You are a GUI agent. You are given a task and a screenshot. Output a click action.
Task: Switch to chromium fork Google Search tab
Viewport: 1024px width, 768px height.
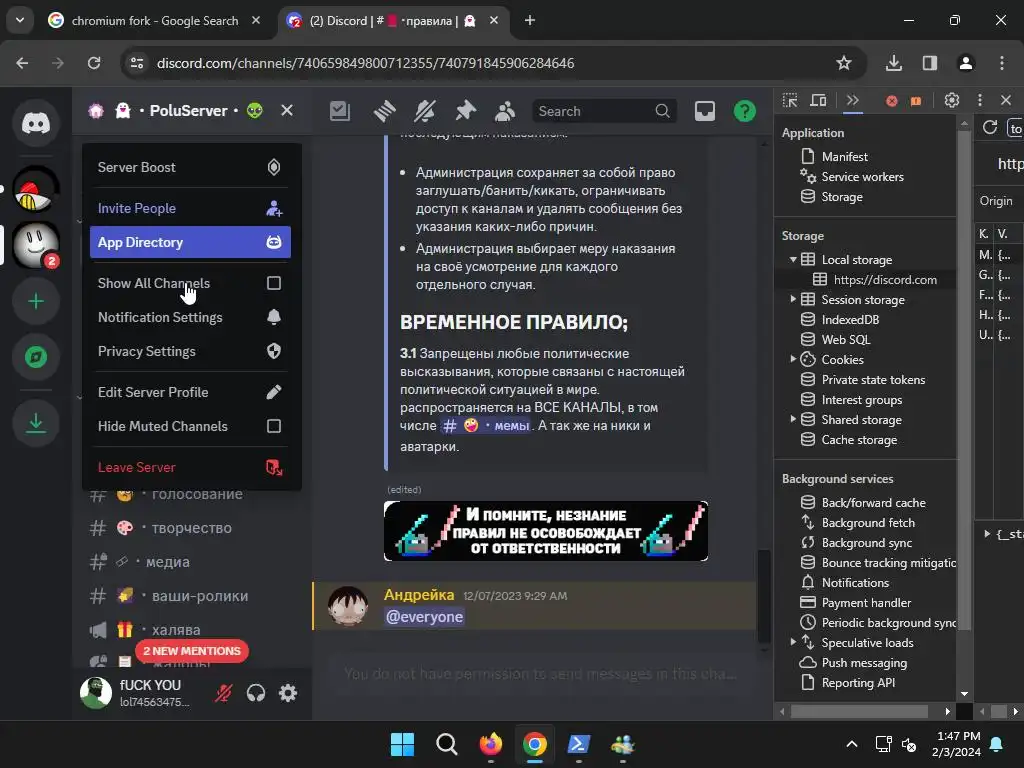[x=155, y=21]
